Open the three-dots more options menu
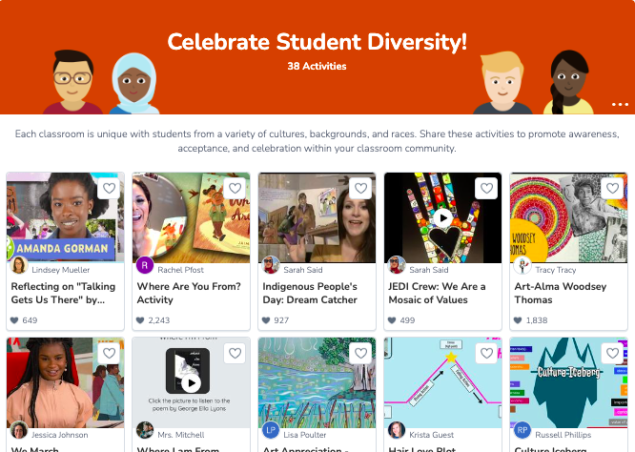This screenshot has height=452, width=635. point(620,104)
